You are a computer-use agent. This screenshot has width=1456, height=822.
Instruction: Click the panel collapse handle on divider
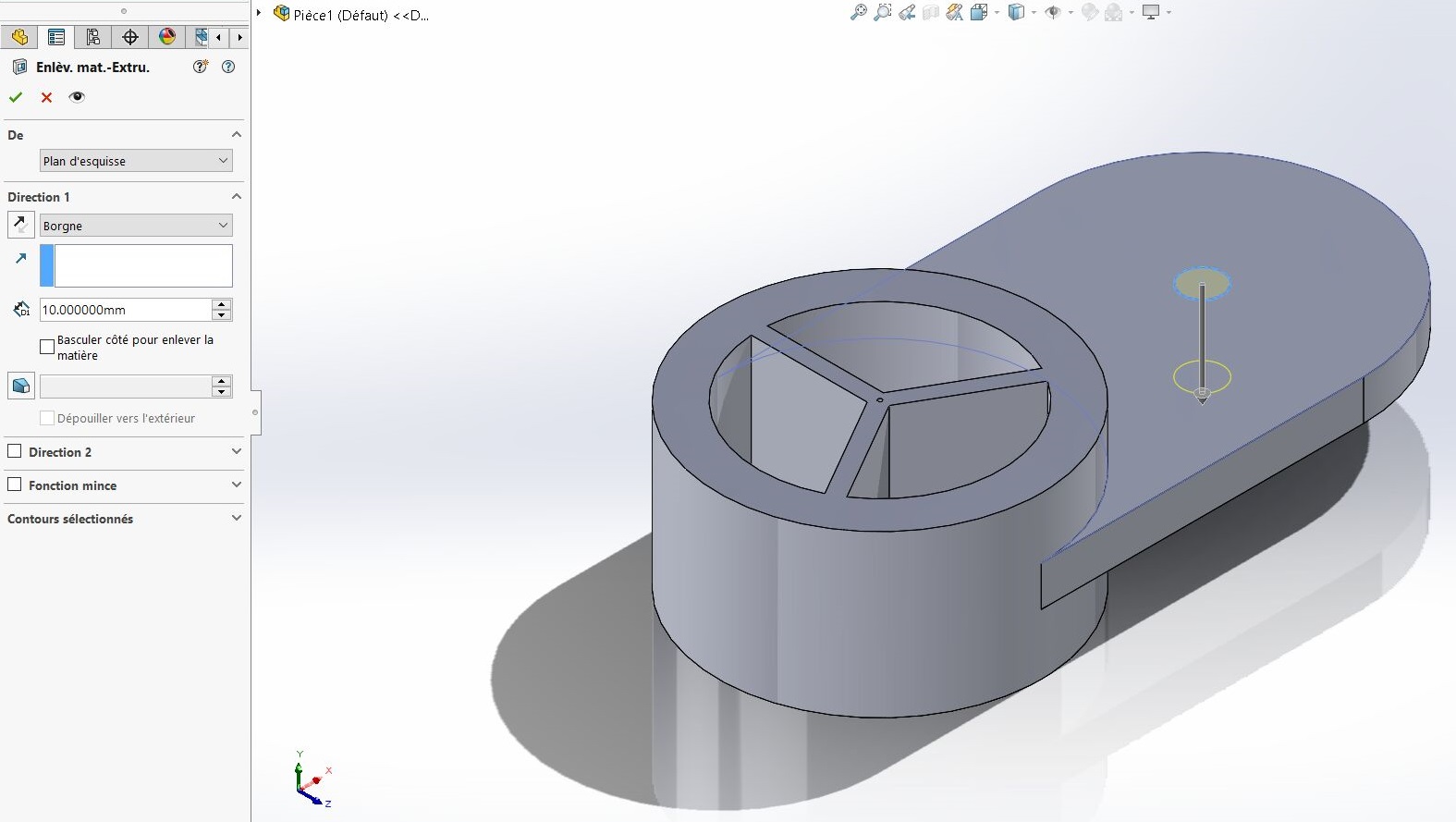click(255, 412)
